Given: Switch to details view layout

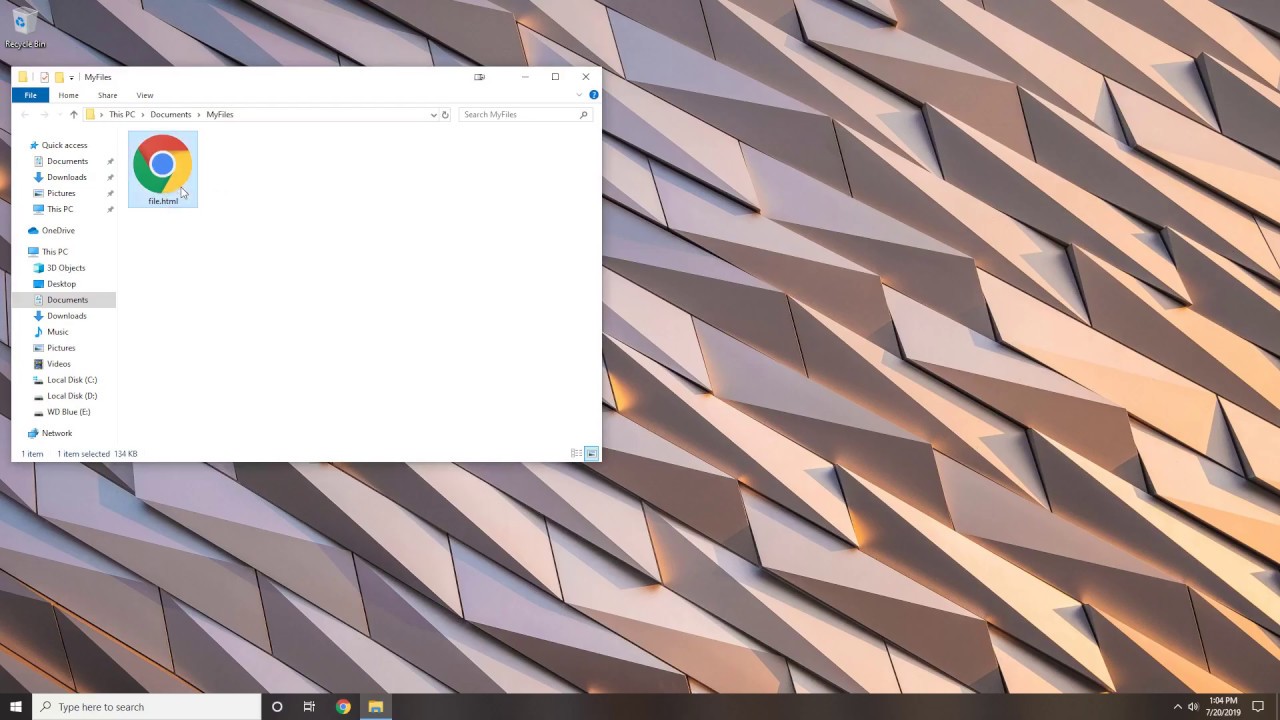Looking at the screenshot, I should click(x=577, y=454).
